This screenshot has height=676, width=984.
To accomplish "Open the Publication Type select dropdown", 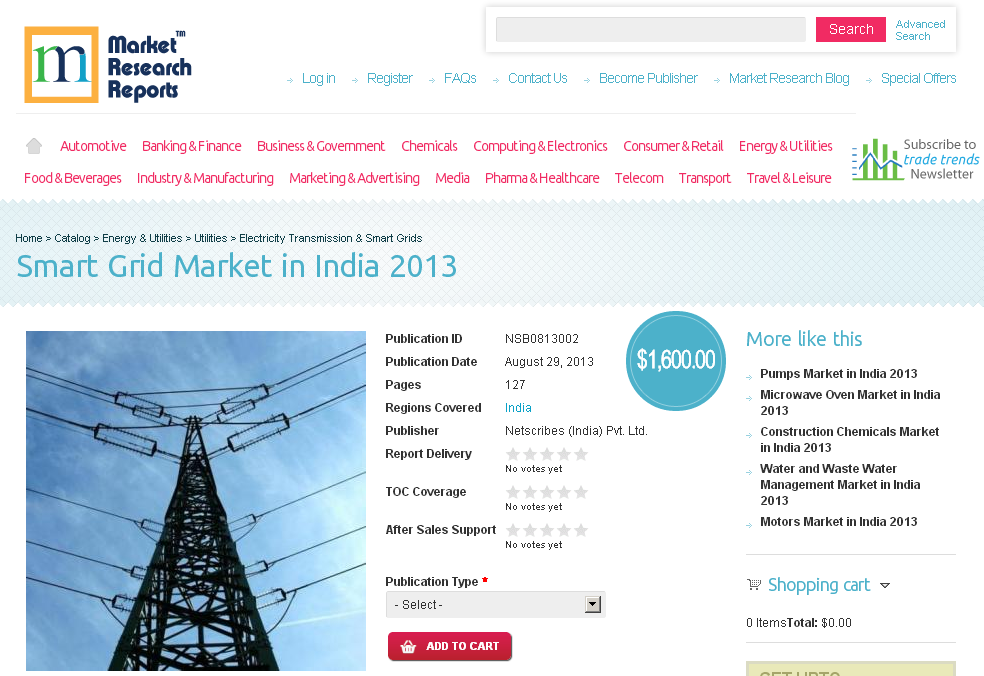I will 495,604.
